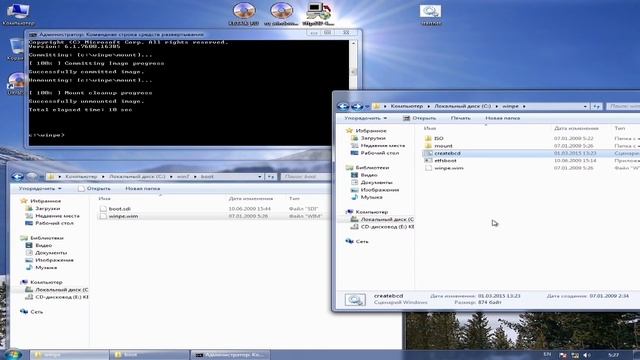Click Локальный диск (C:) breadcrumb in winpe window
Image resolution: width=640 pixels, height=360 pixels.
[x=462, y=107]
